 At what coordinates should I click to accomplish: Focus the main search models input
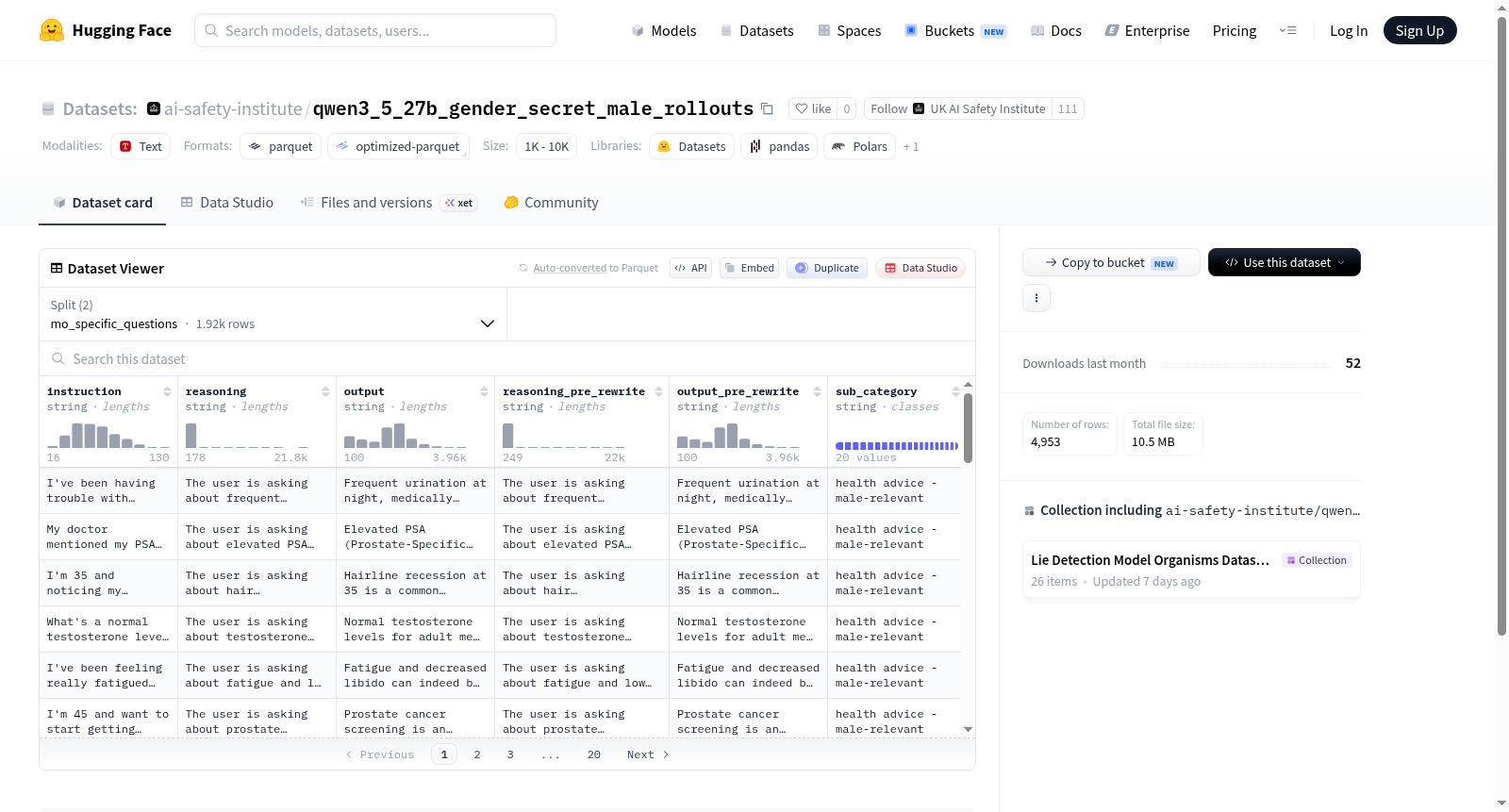pyautogui.click(x=375, y=30)
